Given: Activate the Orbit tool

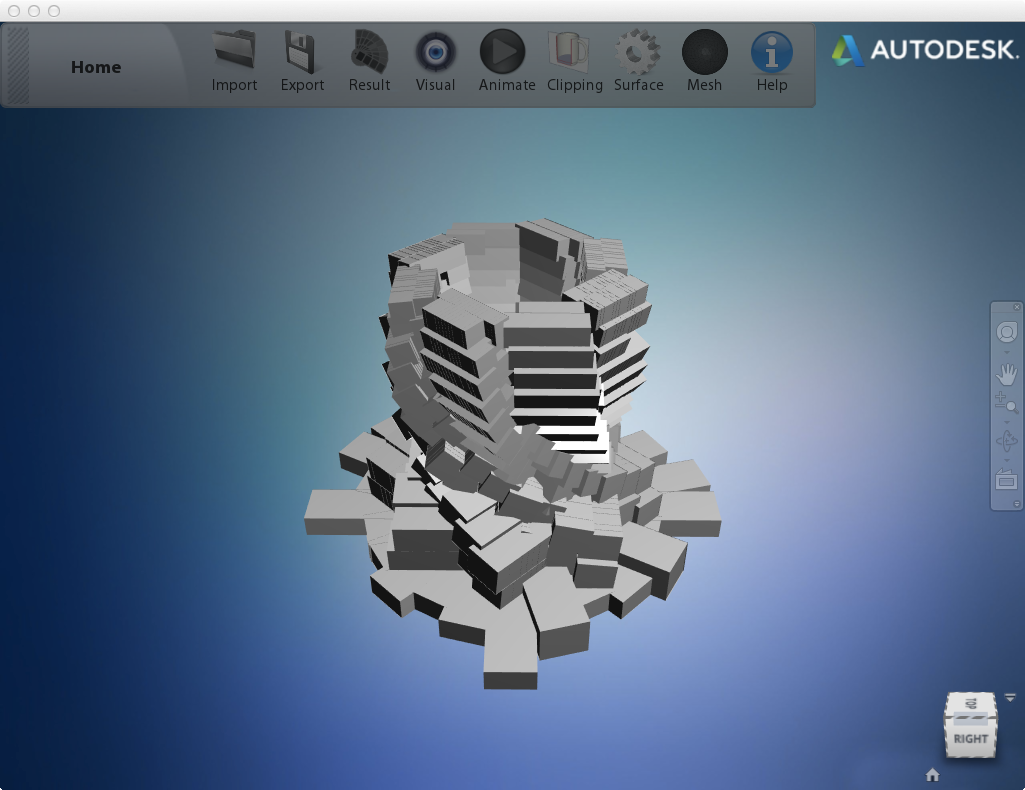Looking at the screenshot, I should pos(1006,441).
